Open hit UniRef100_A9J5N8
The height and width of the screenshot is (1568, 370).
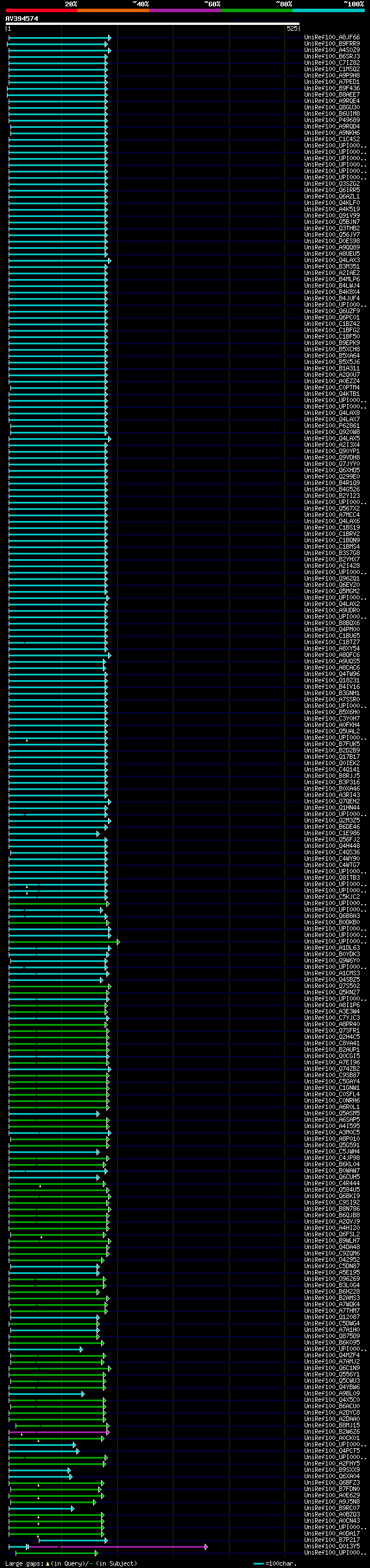(332, 1501)
